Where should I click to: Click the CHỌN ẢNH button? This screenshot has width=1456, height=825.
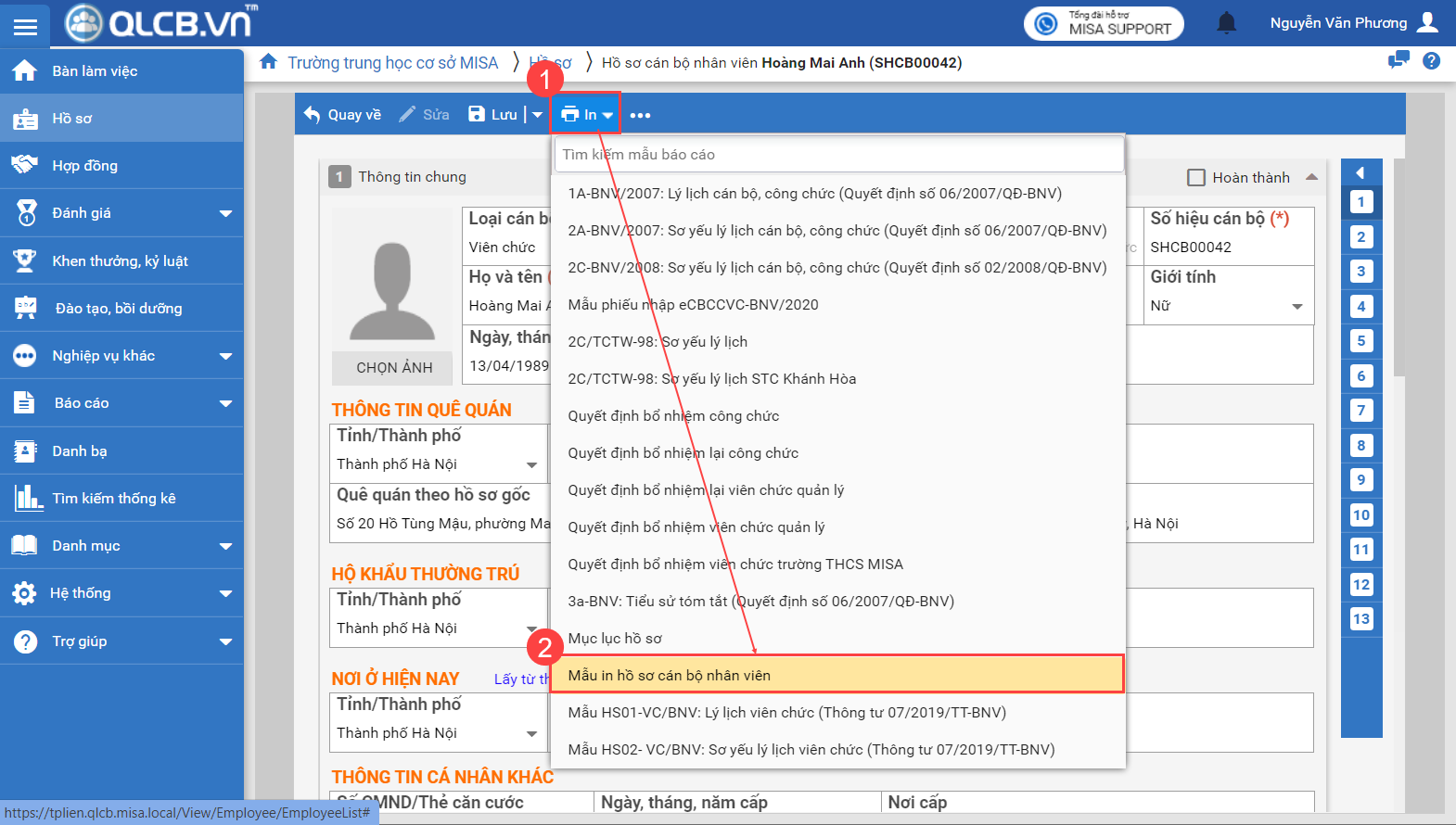tap(394, 367)
